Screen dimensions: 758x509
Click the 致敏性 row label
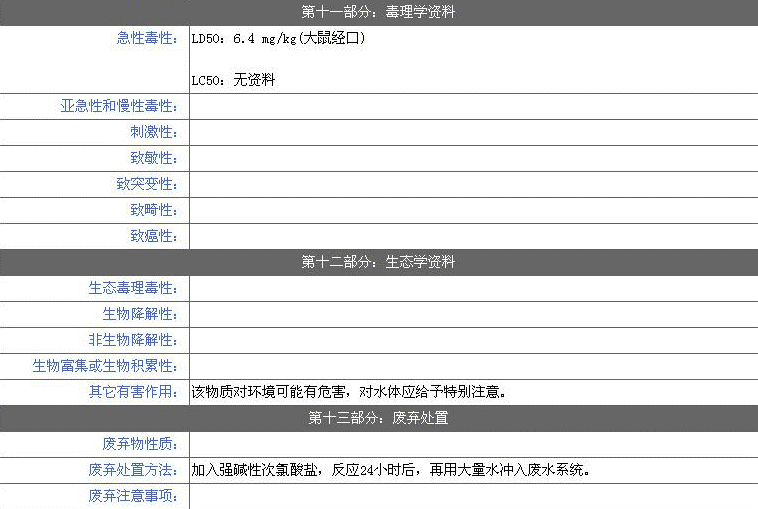(154, 159)
